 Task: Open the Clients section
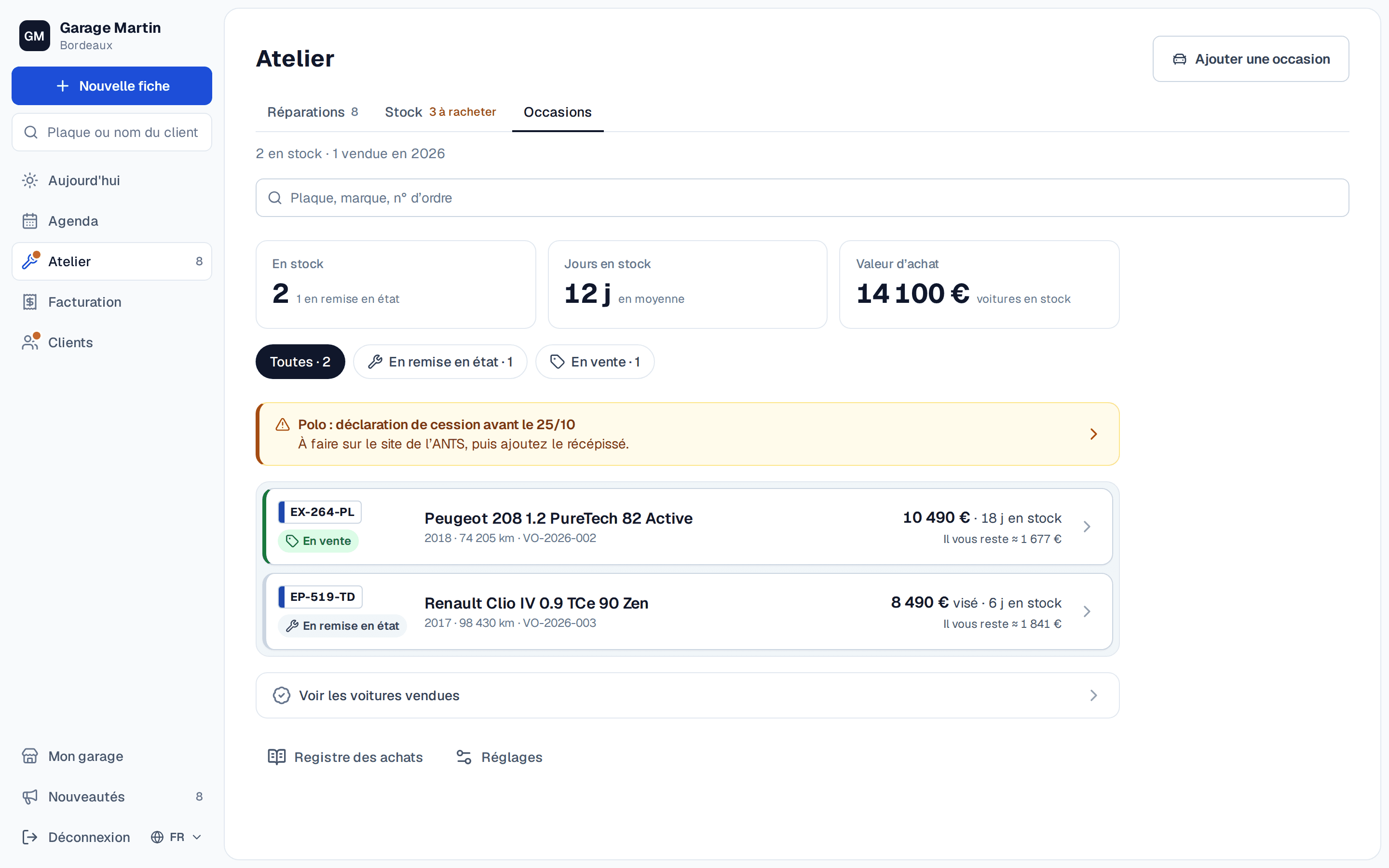point(112,342)
